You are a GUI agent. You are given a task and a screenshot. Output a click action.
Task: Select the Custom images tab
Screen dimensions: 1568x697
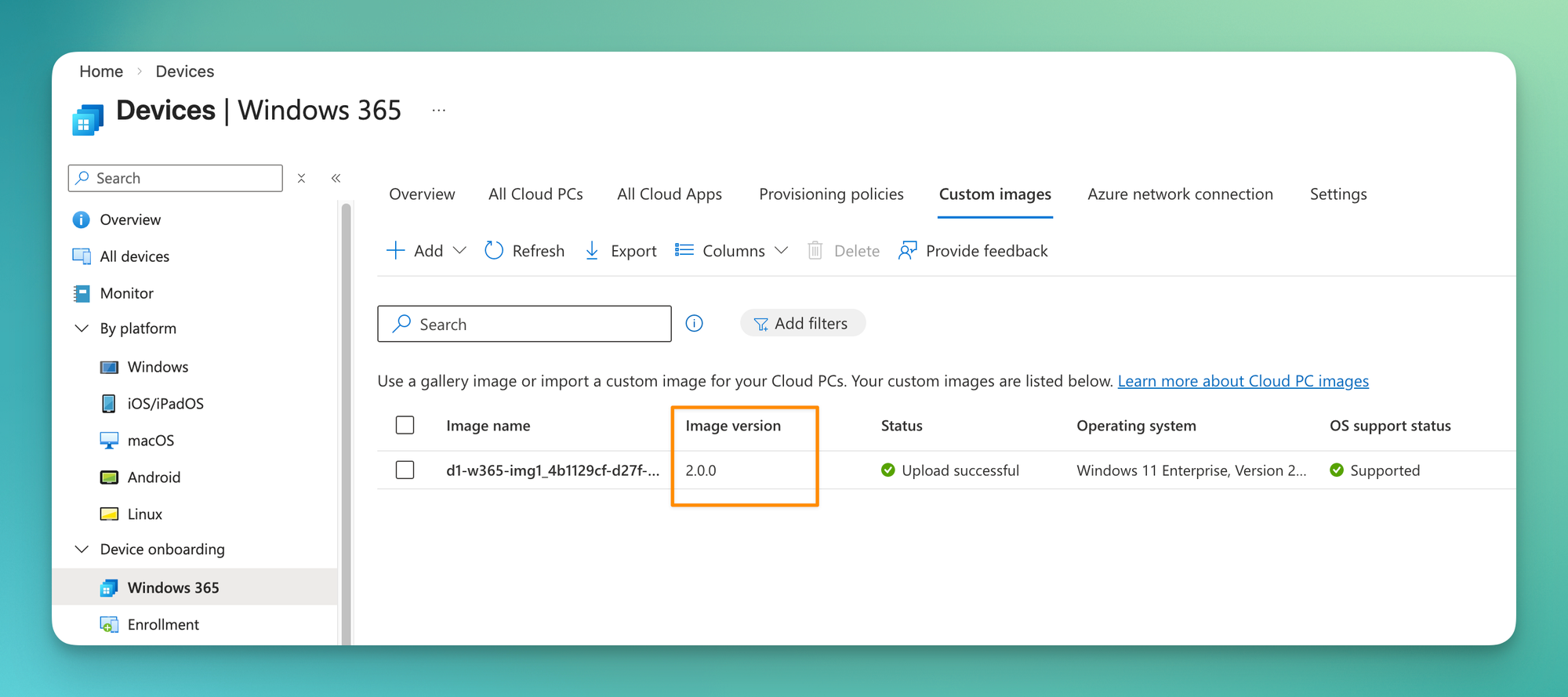(x=995, y=194)
